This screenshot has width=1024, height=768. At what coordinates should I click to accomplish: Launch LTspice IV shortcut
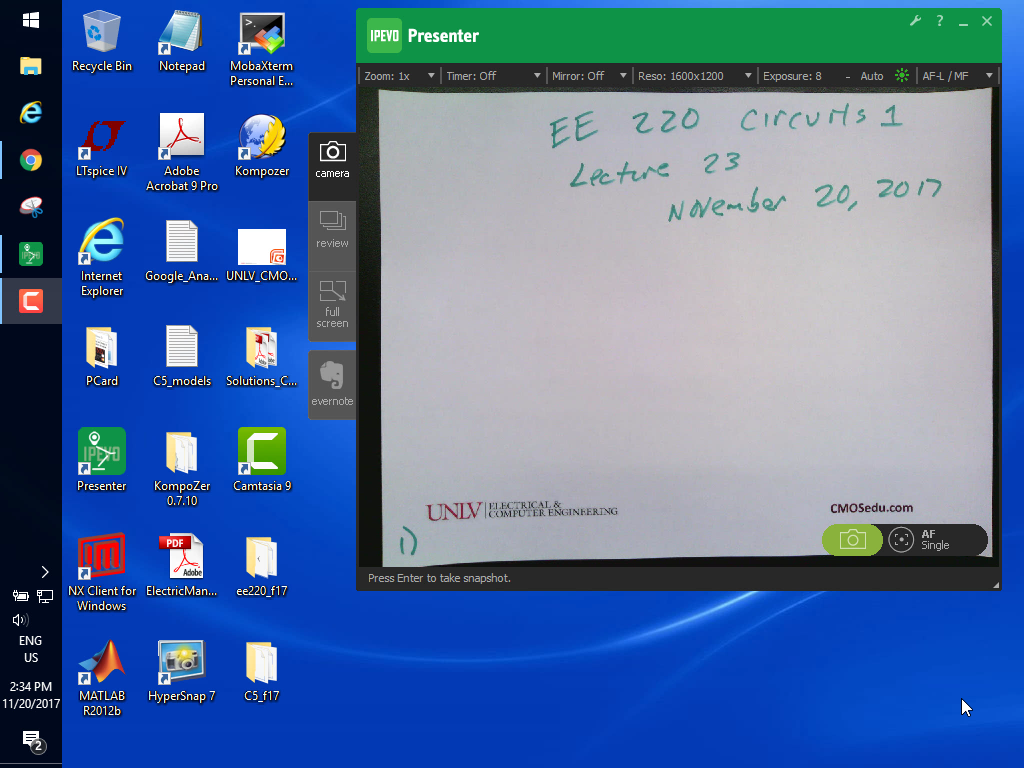pos(101,147)
